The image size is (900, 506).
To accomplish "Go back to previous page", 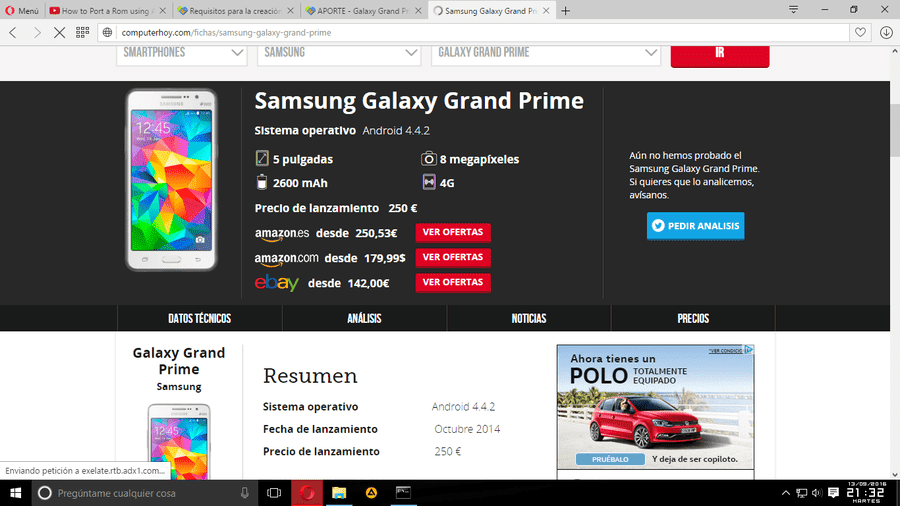I will [x=13, y=33].
